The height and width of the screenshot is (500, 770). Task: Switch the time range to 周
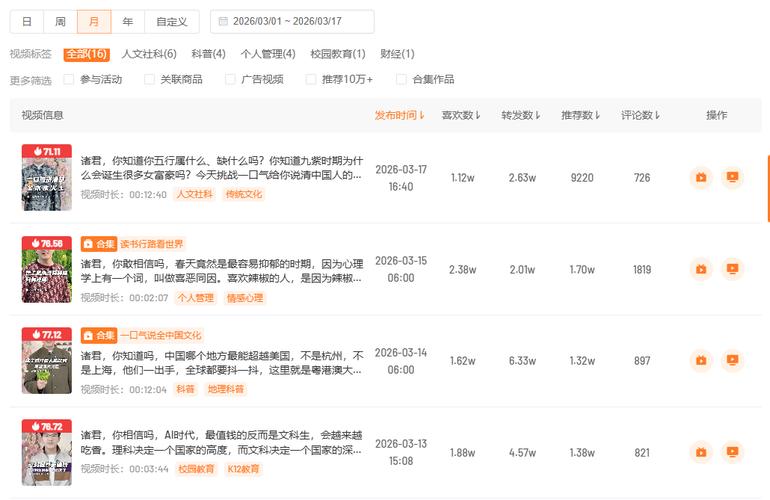(x=60, y=22)
